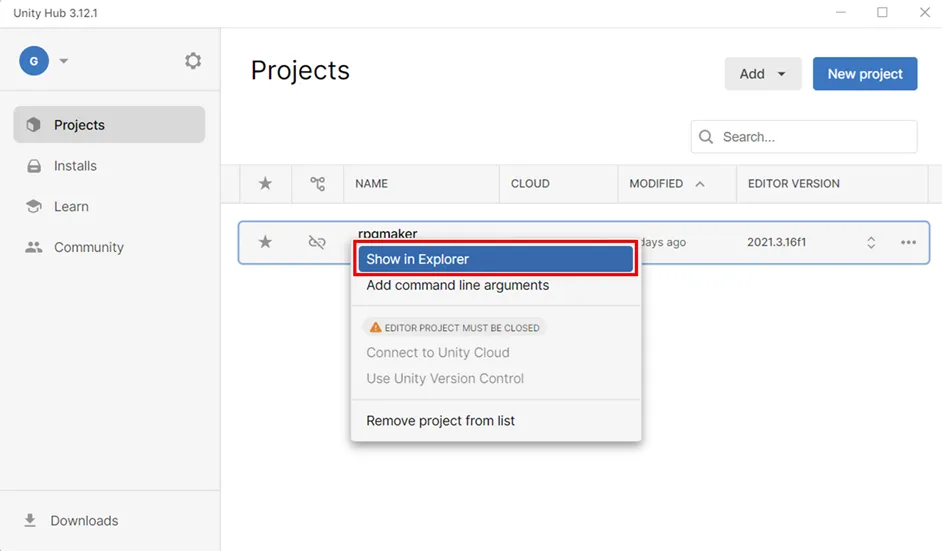Toggle the favorite star on rpgmaker project

(265, 242)
